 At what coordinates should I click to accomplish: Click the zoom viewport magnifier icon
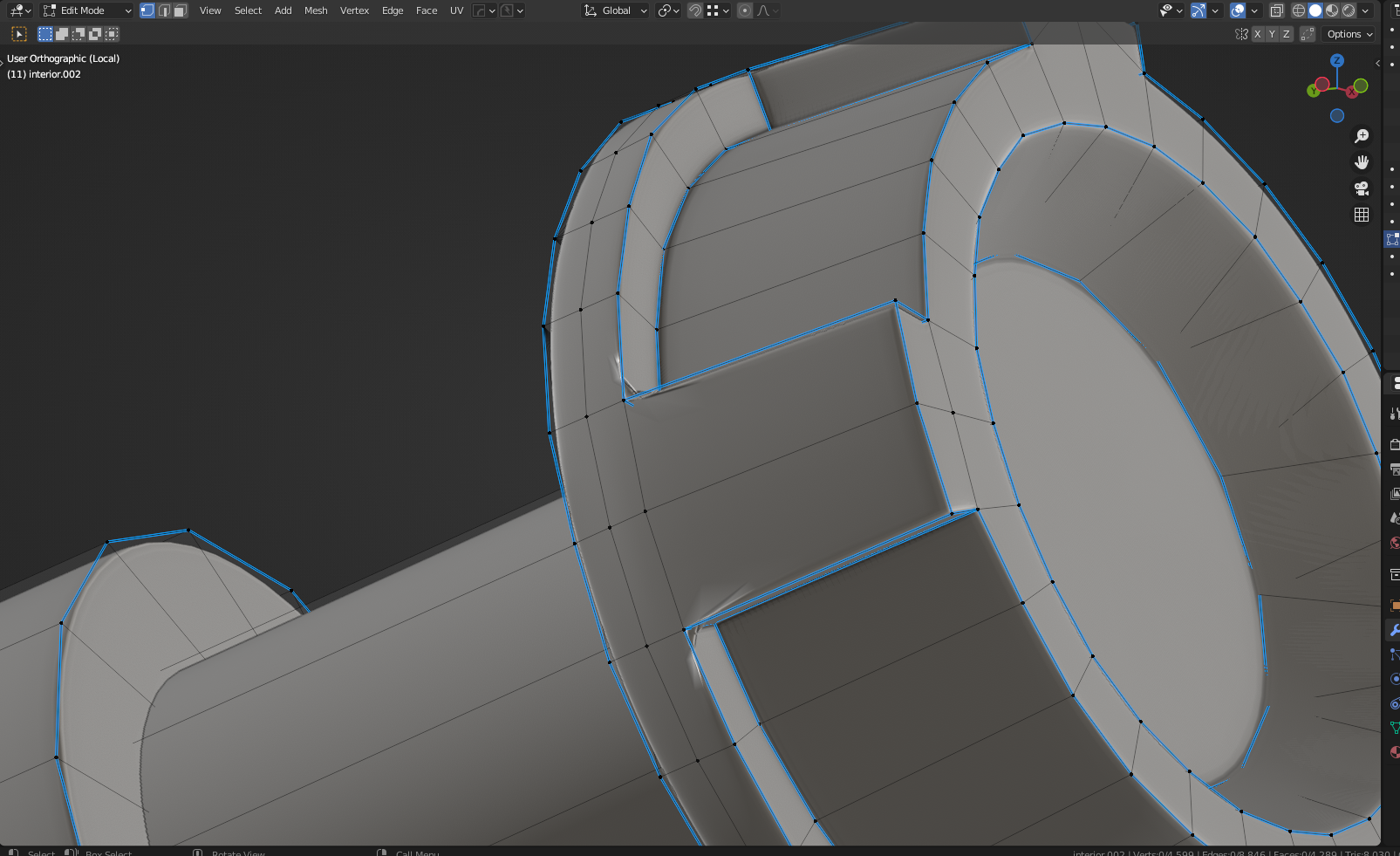[x=1361, y=136]
